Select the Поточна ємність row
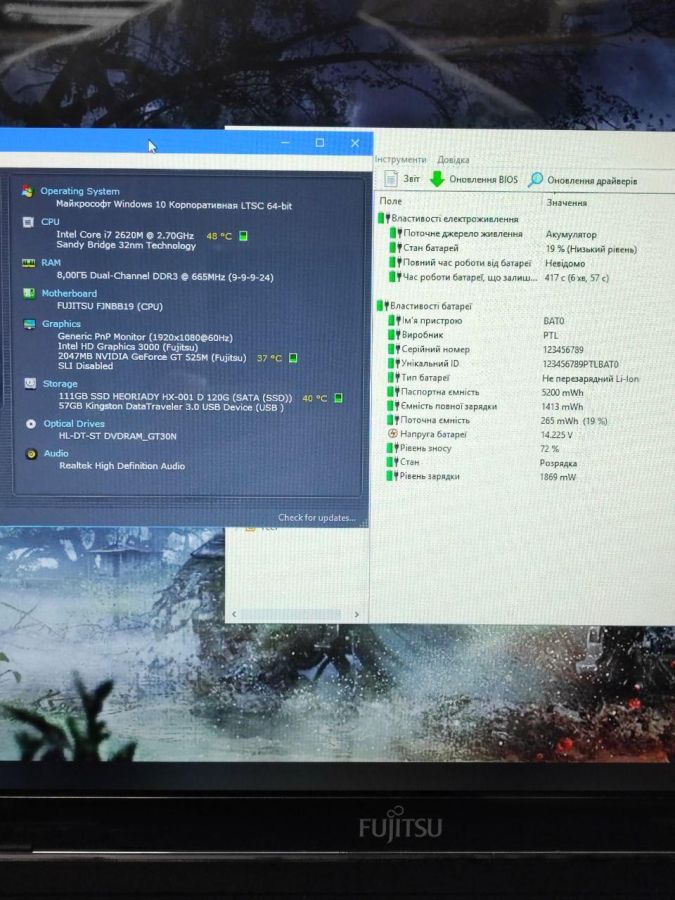The image size is (675, 900). 498,420
